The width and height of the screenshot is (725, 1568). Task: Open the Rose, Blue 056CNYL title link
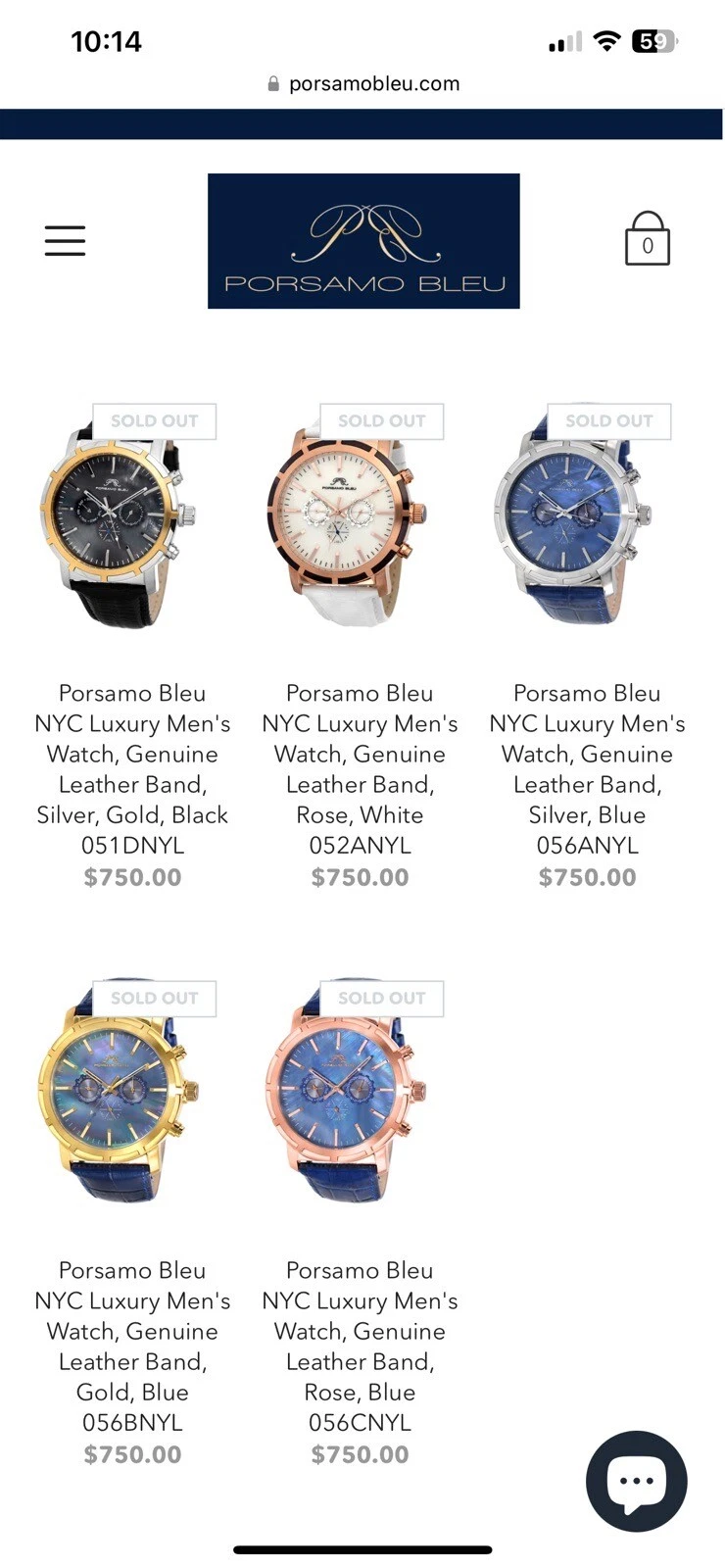click(360, 1347)
